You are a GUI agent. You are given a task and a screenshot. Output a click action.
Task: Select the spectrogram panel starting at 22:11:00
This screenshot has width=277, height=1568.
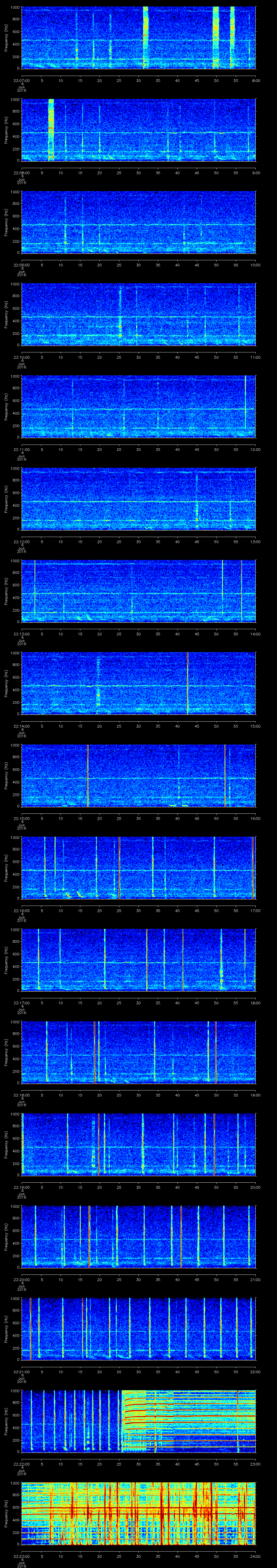(x=138, y=407)
